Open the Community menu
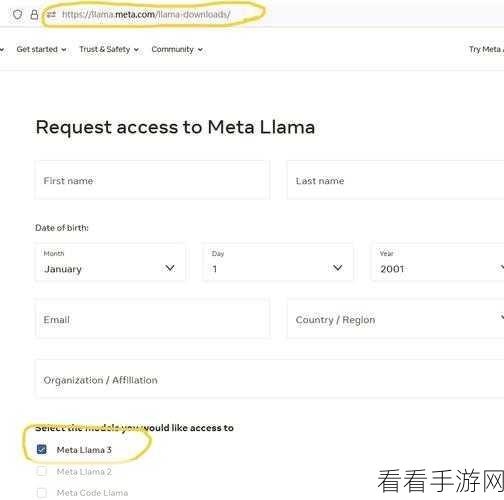 [177, 49]
